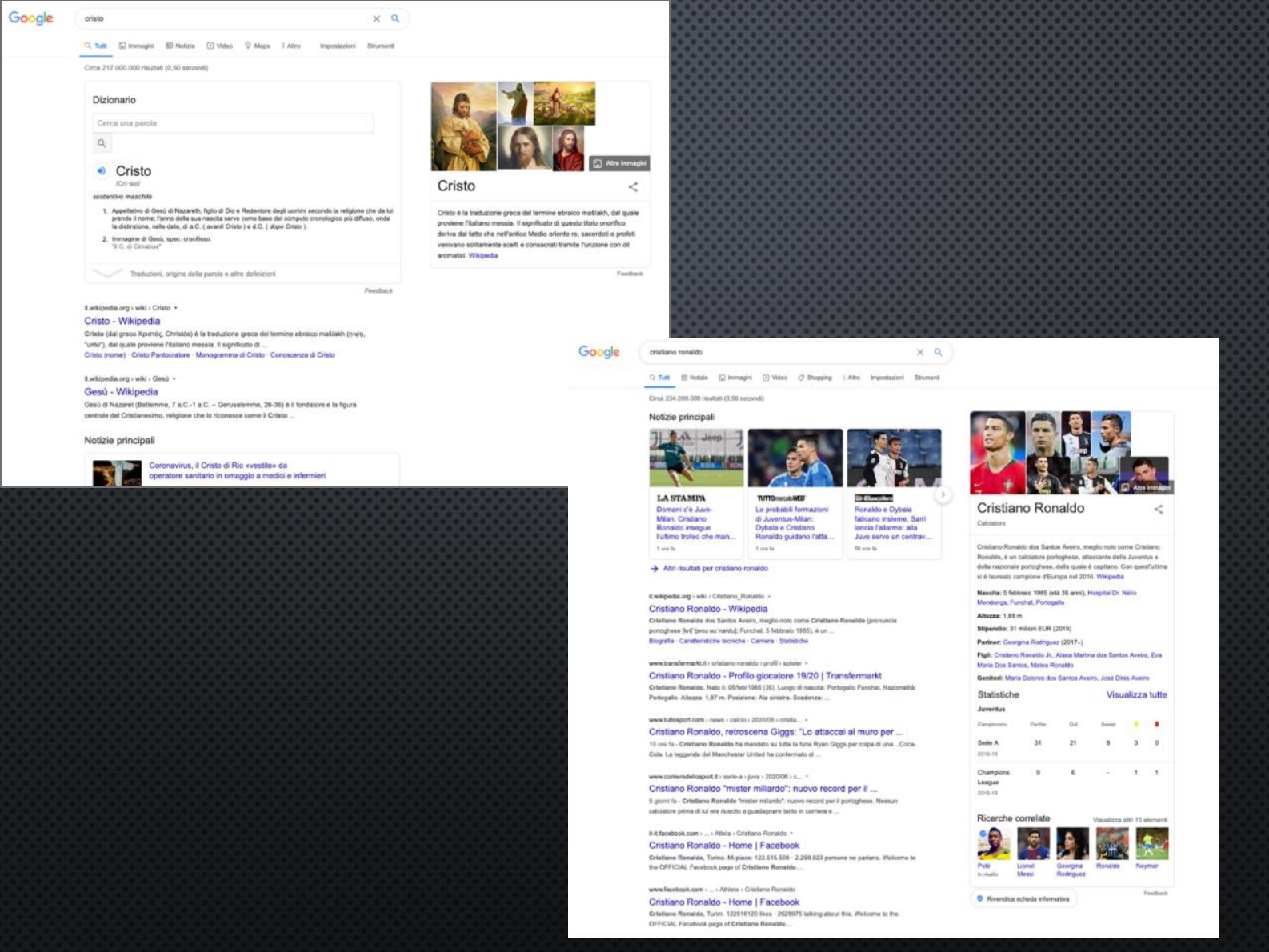Screen dimensions: 1269x952
Task: Click the Google logo on the cristo page
Action: [31, 18]
